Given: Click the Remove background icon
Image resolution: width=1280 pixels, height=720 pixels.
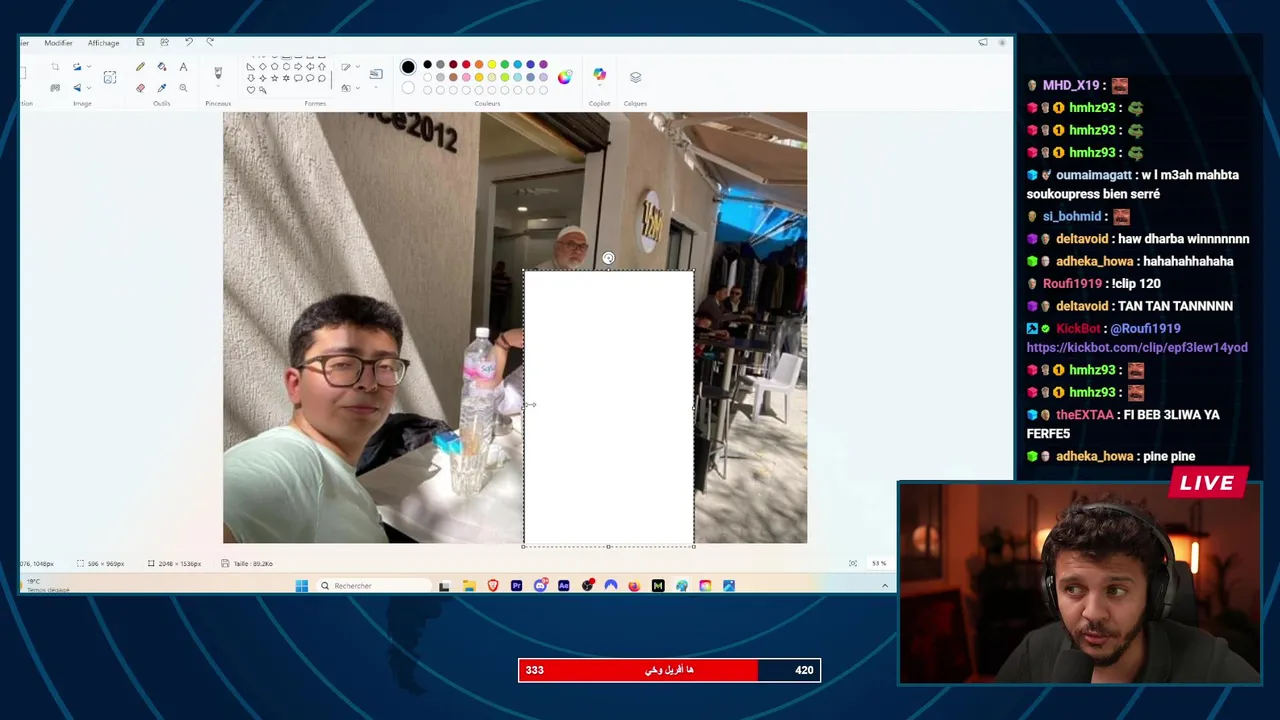Looking at the screenshot, I should (55, 88).
